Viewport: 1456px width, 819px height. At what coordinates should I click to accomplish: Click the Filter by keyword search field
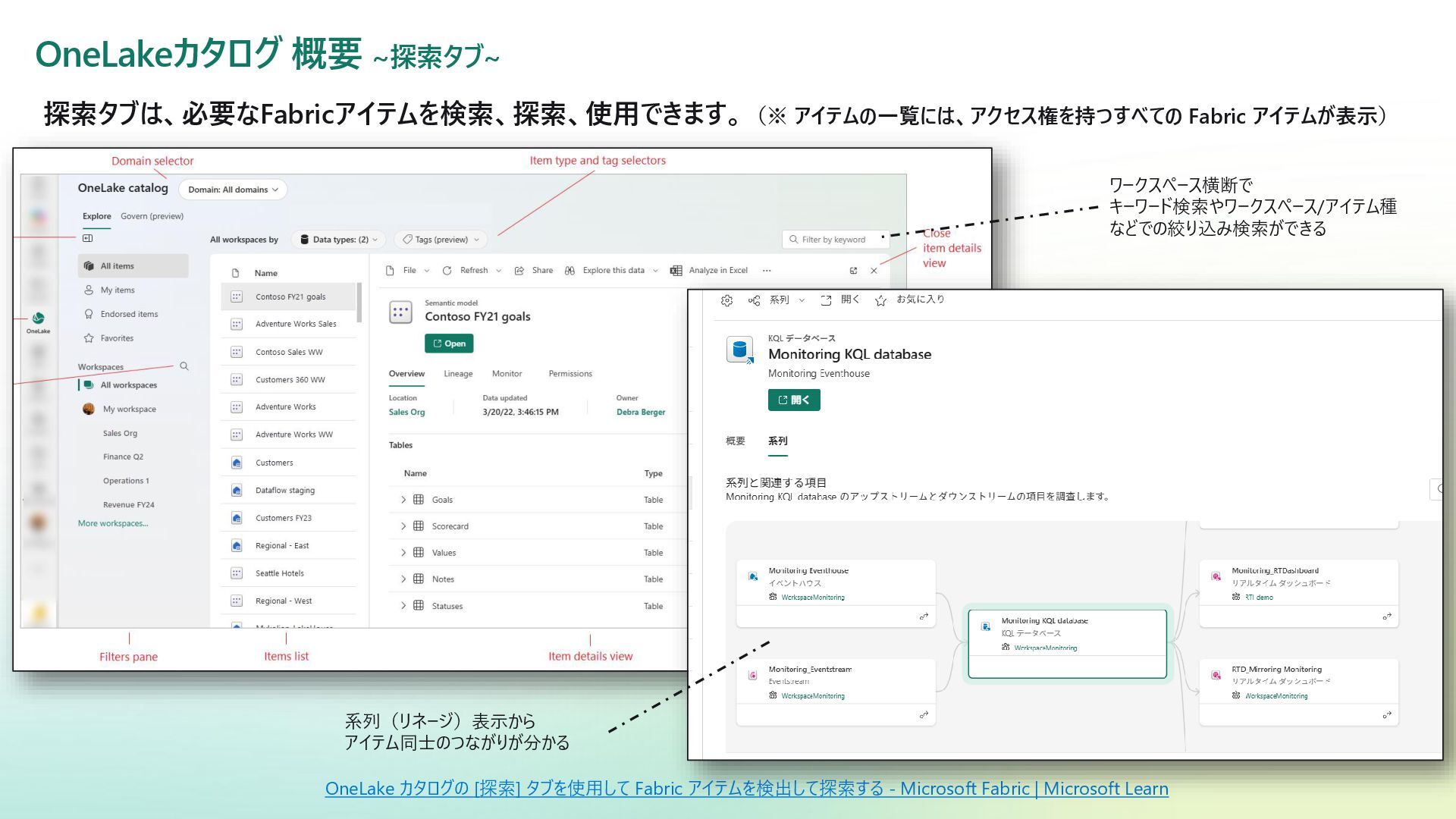coord(834,240)
